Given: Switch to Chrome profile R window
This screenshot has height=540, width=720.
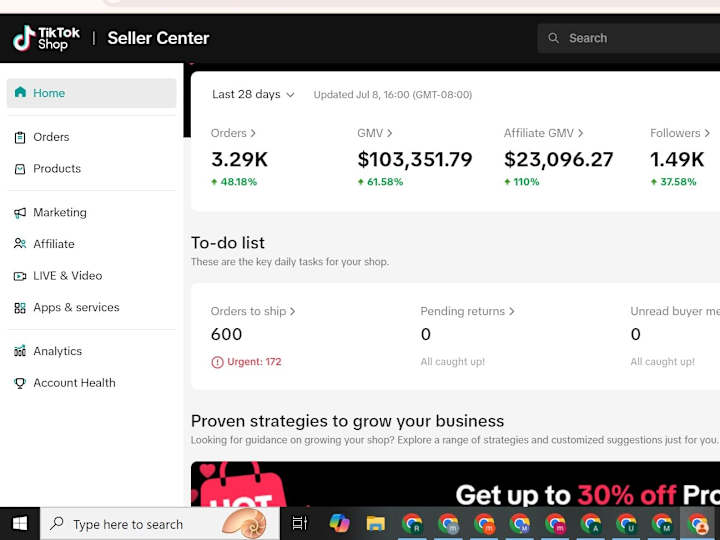Looking at the screenshot, I should (x=412, y=523).
